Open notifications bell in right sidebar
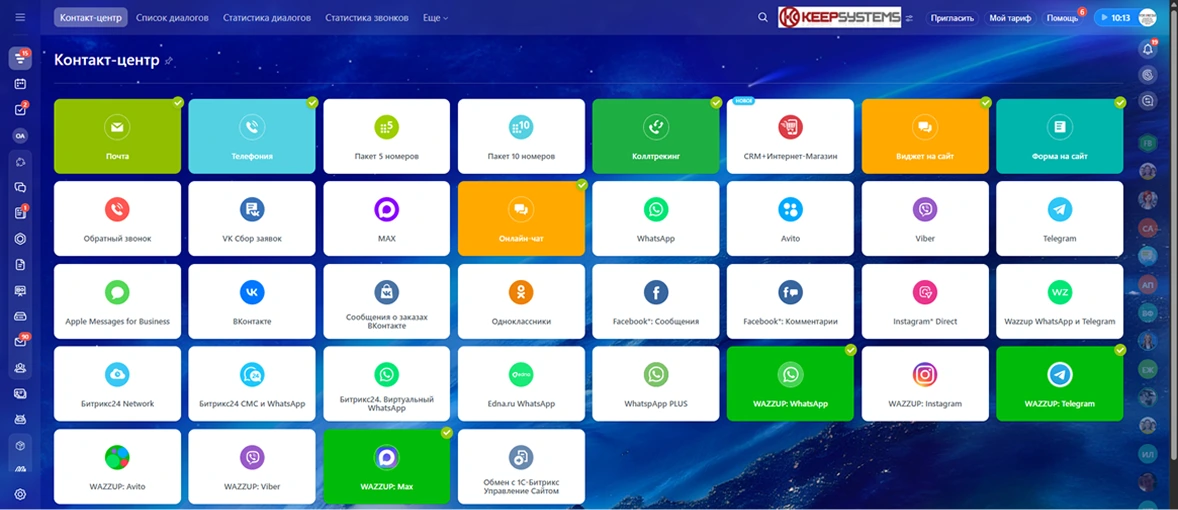1178x510 pixels. (1148, 49)
